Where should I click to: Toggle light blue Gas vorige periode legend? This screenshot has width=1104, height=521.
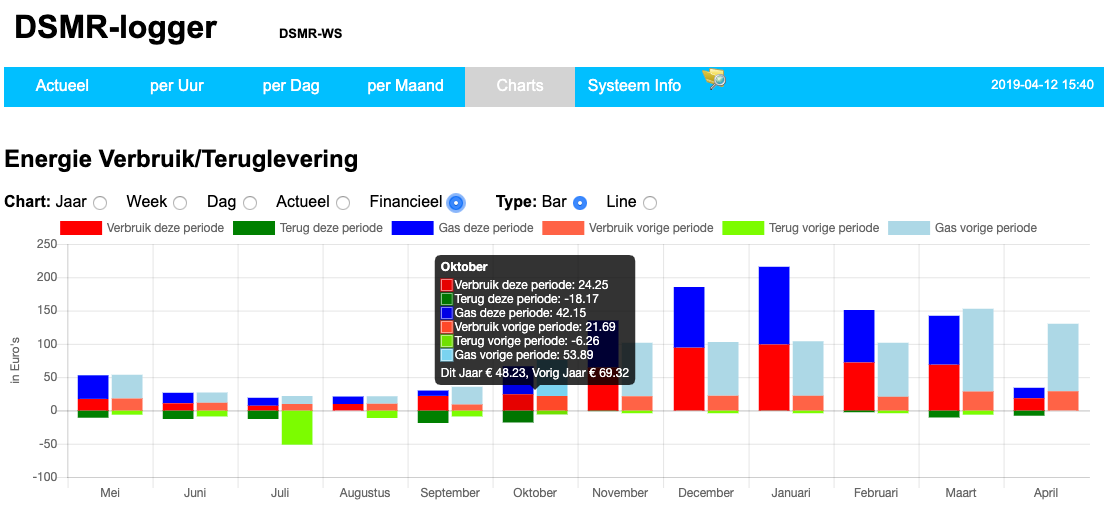[908, 228]
